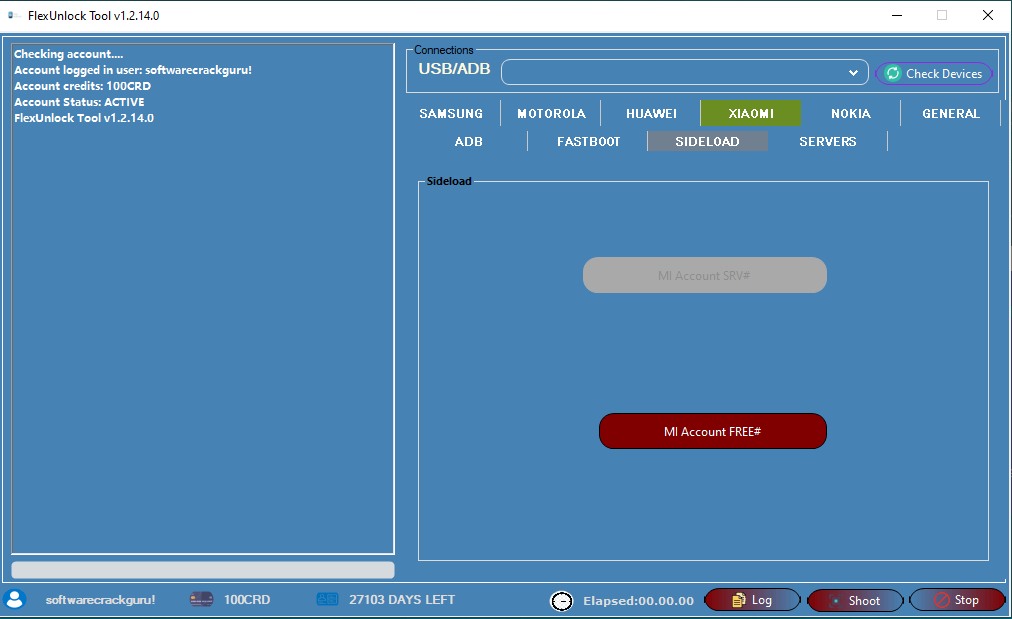Click the subscription days-left icon
Screen dimensions: 1012x619
tap(327, 600)
